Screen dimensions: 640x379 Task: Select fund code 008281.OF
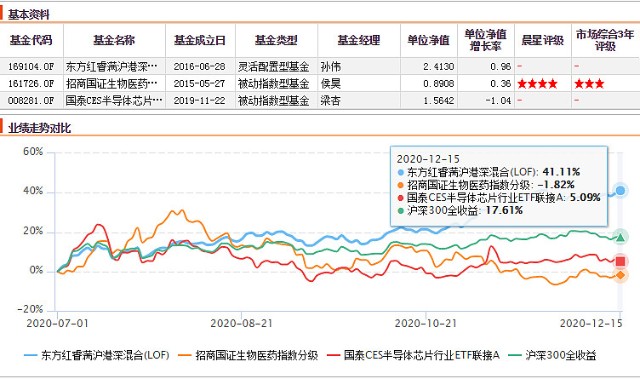click(x=31, y=101)
